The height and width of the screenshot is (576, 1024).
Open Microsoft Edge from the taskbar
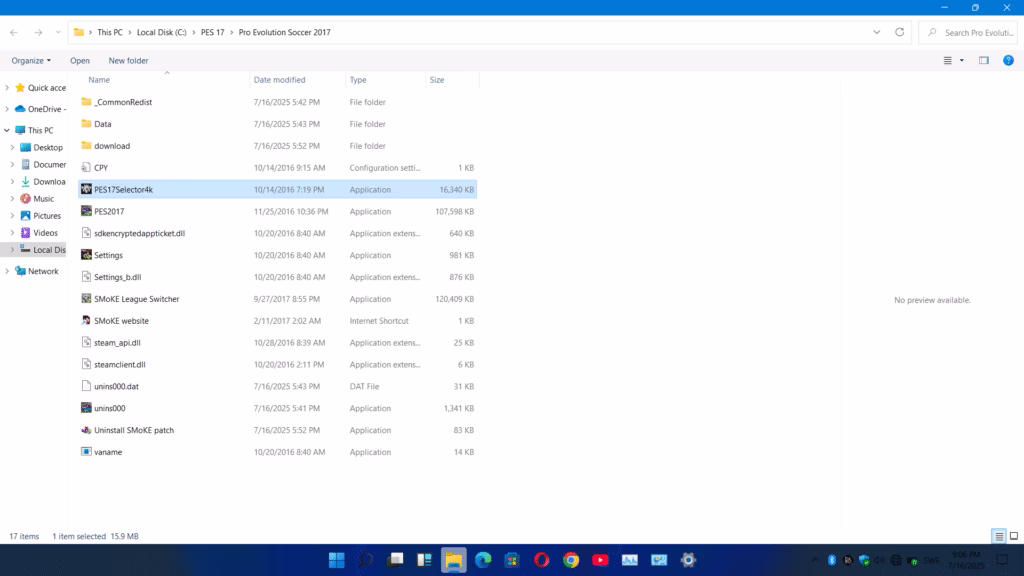[x=483, y=560]
